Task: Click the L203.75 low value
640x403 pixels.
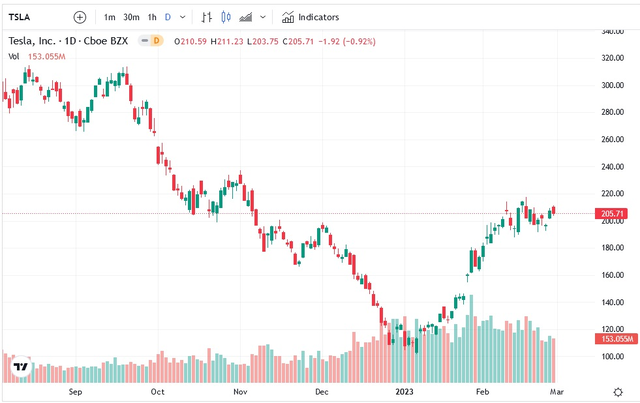Action: coord(263,41)
